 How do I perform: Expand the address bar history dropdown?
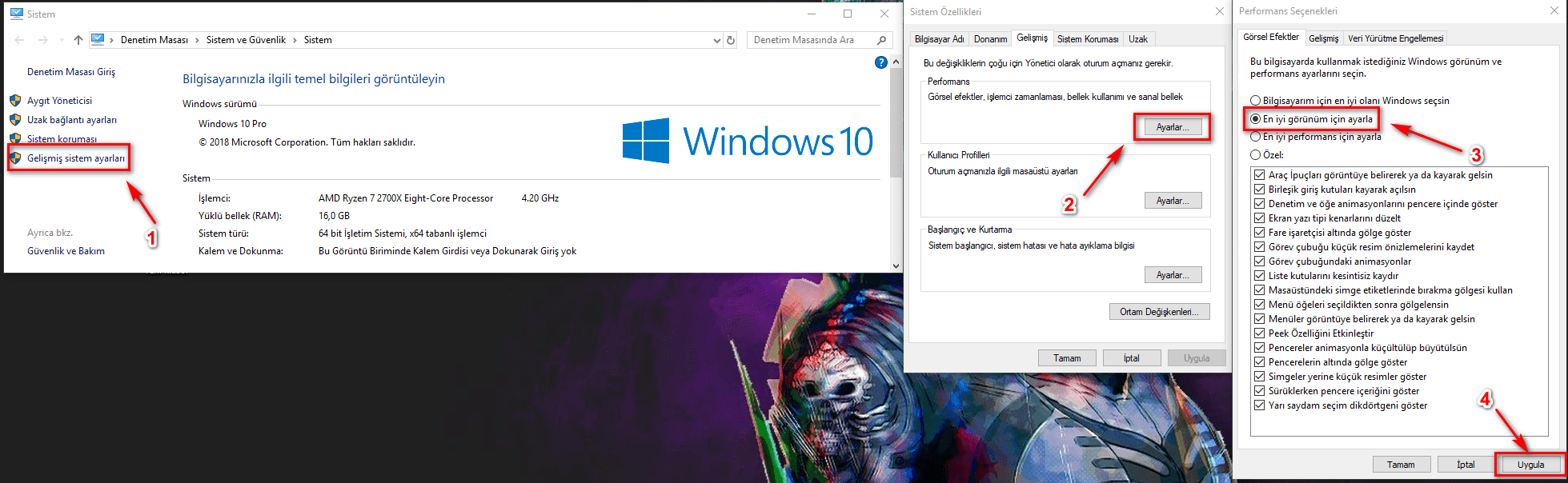[716, 40]
